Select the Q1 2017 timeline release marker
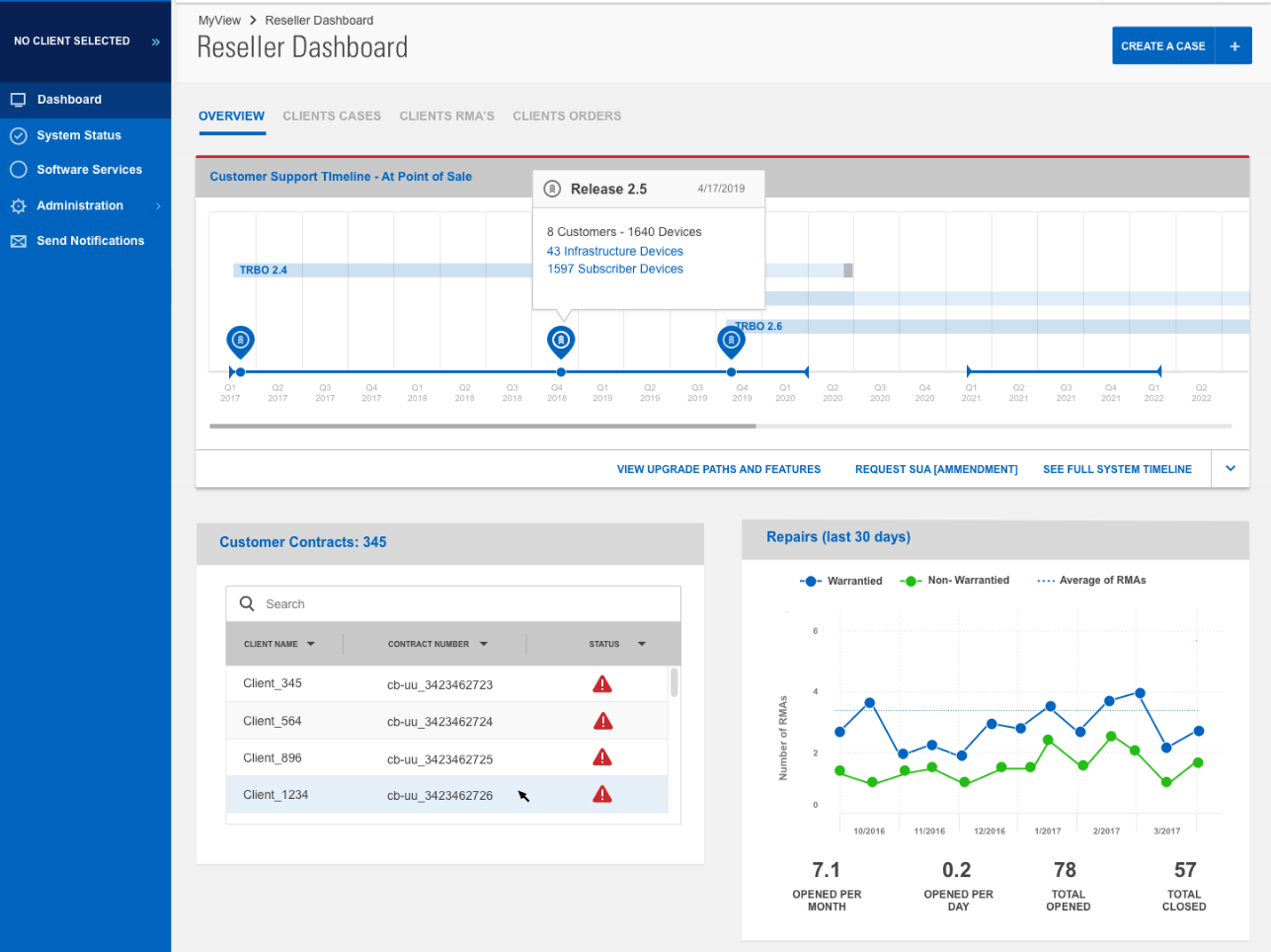The width and height of the screenshot is (1271, 952). click(240, 341)
